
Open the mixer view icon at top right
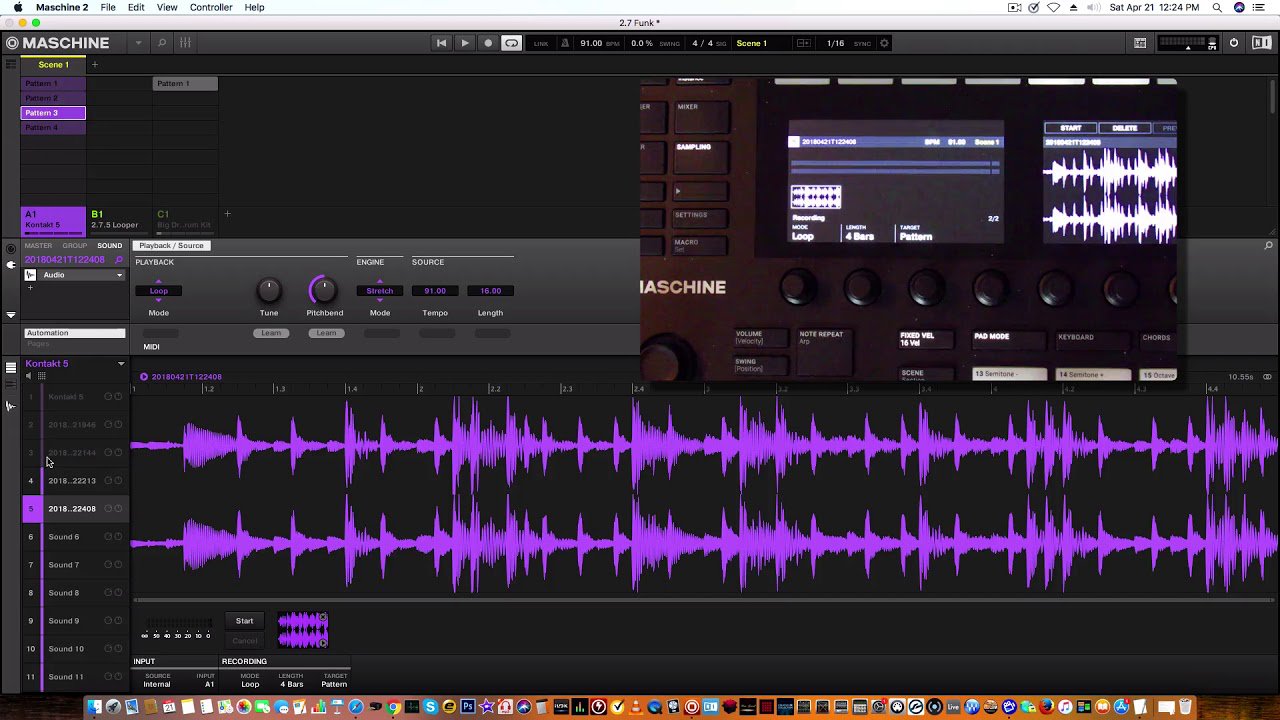pos(1139,43)
